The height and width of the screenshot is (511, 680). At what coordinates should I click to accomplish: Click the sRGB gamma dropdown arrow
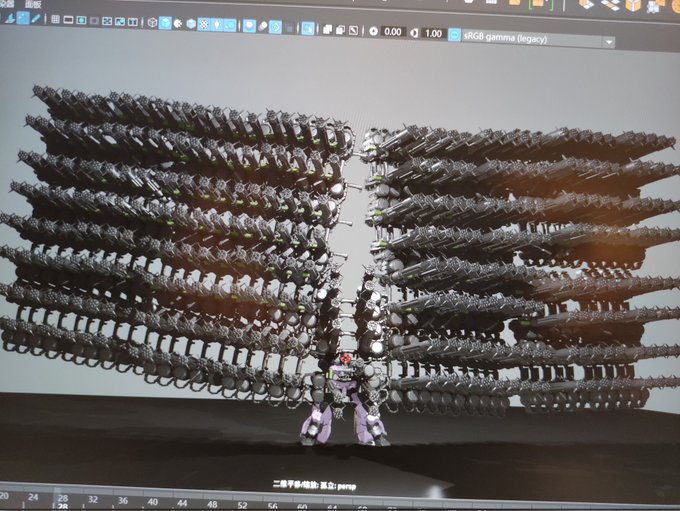click(x=608, y=42)
